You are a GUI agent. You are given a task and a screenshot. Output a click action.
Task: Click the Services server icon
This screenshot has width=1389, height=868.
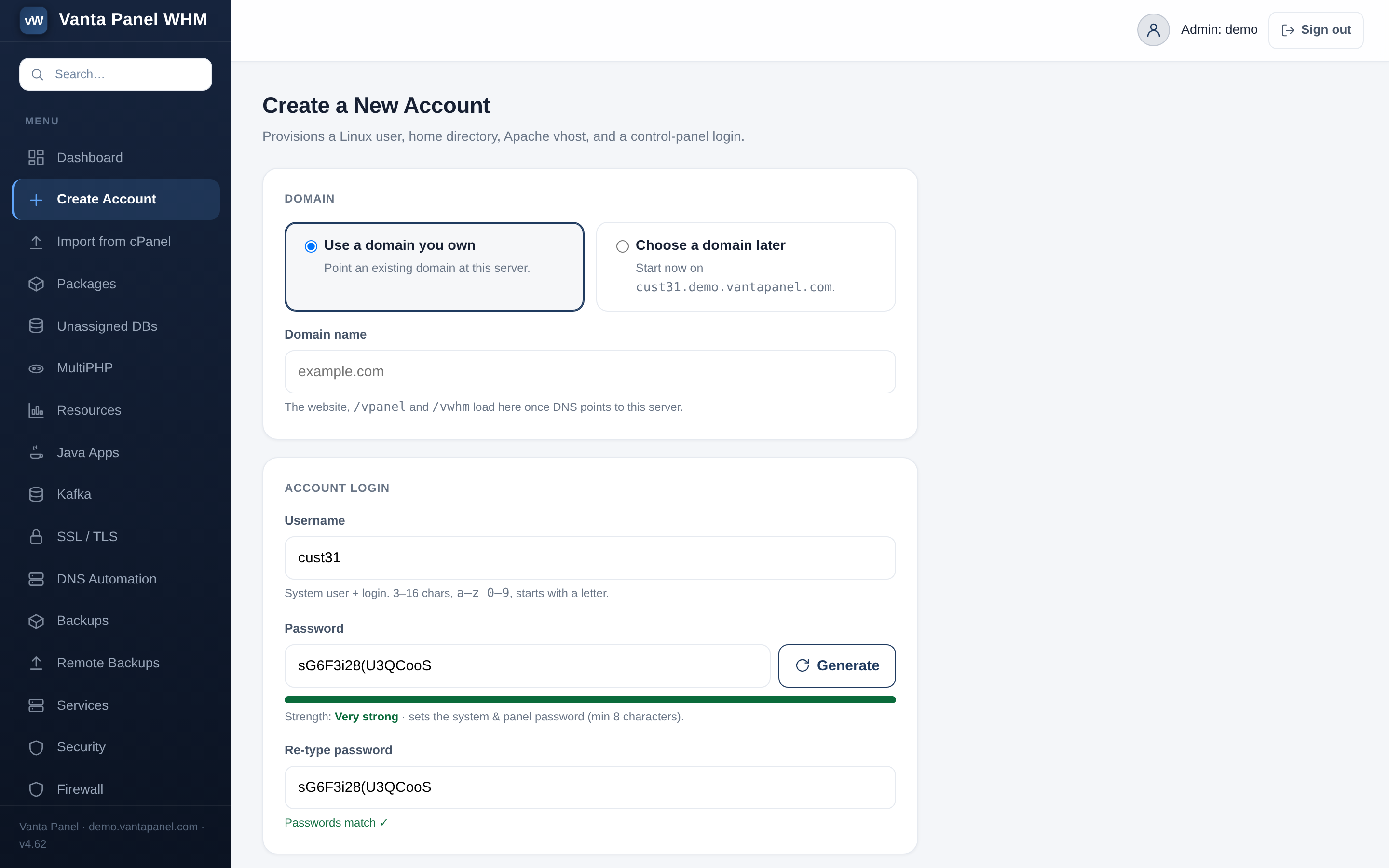36,705
